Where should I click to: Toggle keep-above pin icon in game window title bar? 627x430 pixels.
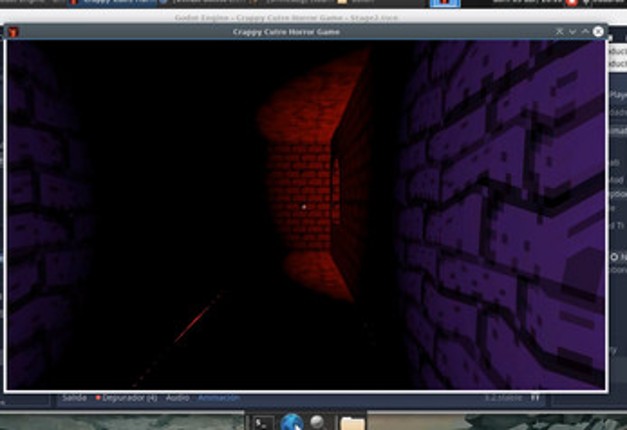[x=559, y=31]
